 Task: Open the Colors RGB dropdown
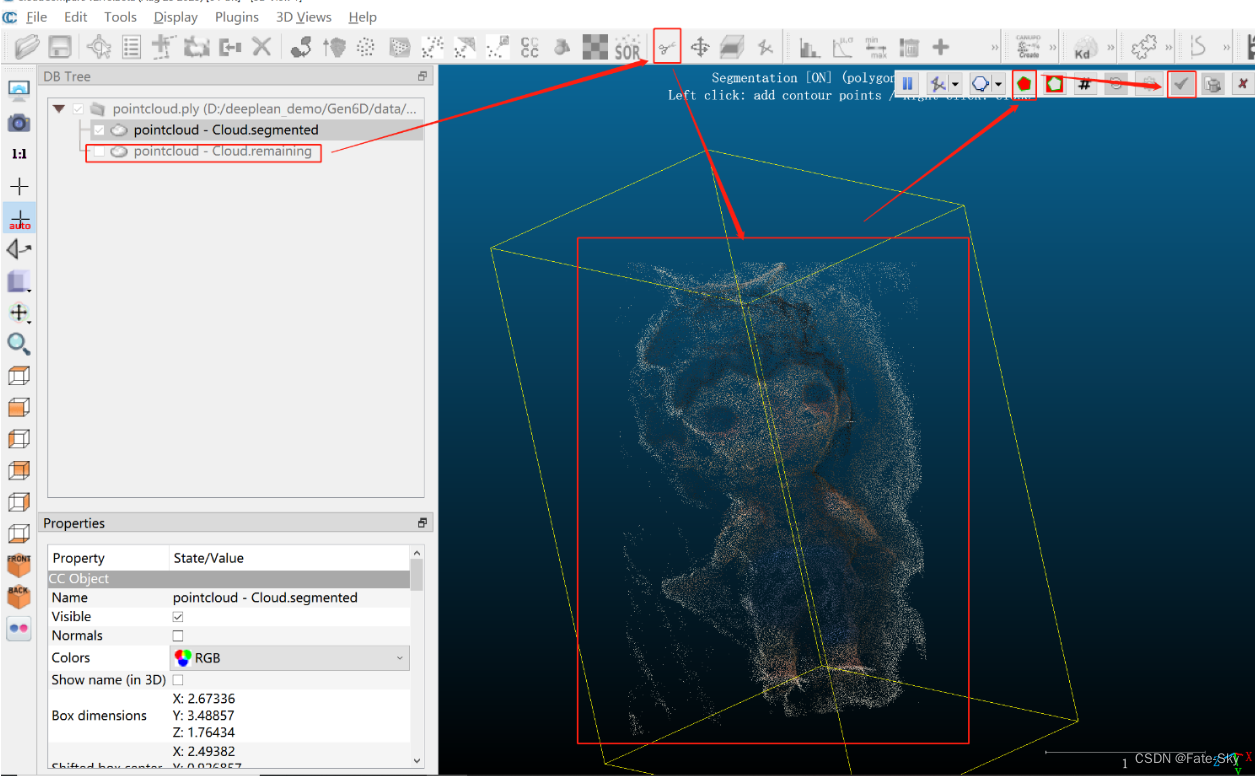290,658
